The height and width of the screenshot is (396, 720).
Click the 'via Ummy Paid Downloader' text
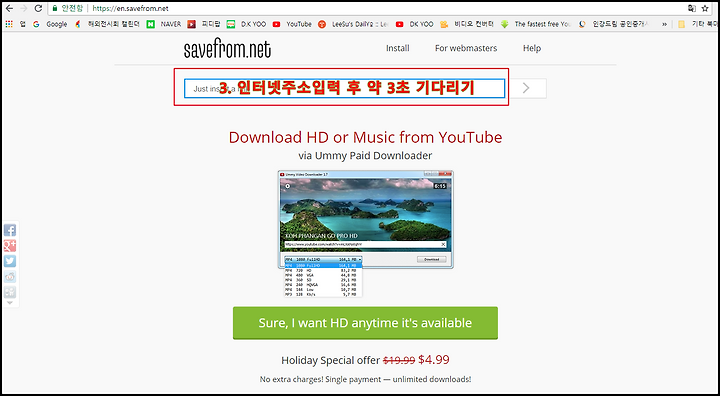point(365,156)
